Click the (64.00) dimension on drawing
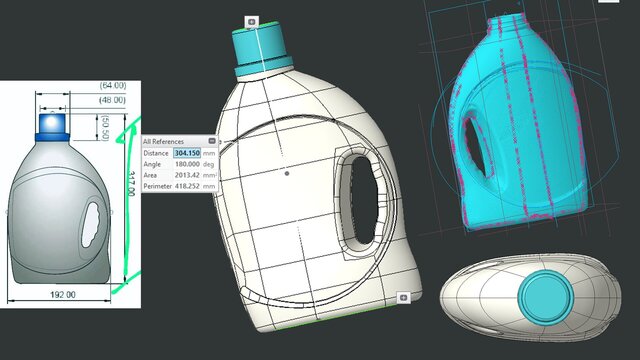Image resolution: width=640 pixels, height=360 pixels. (x=113, y=85)
